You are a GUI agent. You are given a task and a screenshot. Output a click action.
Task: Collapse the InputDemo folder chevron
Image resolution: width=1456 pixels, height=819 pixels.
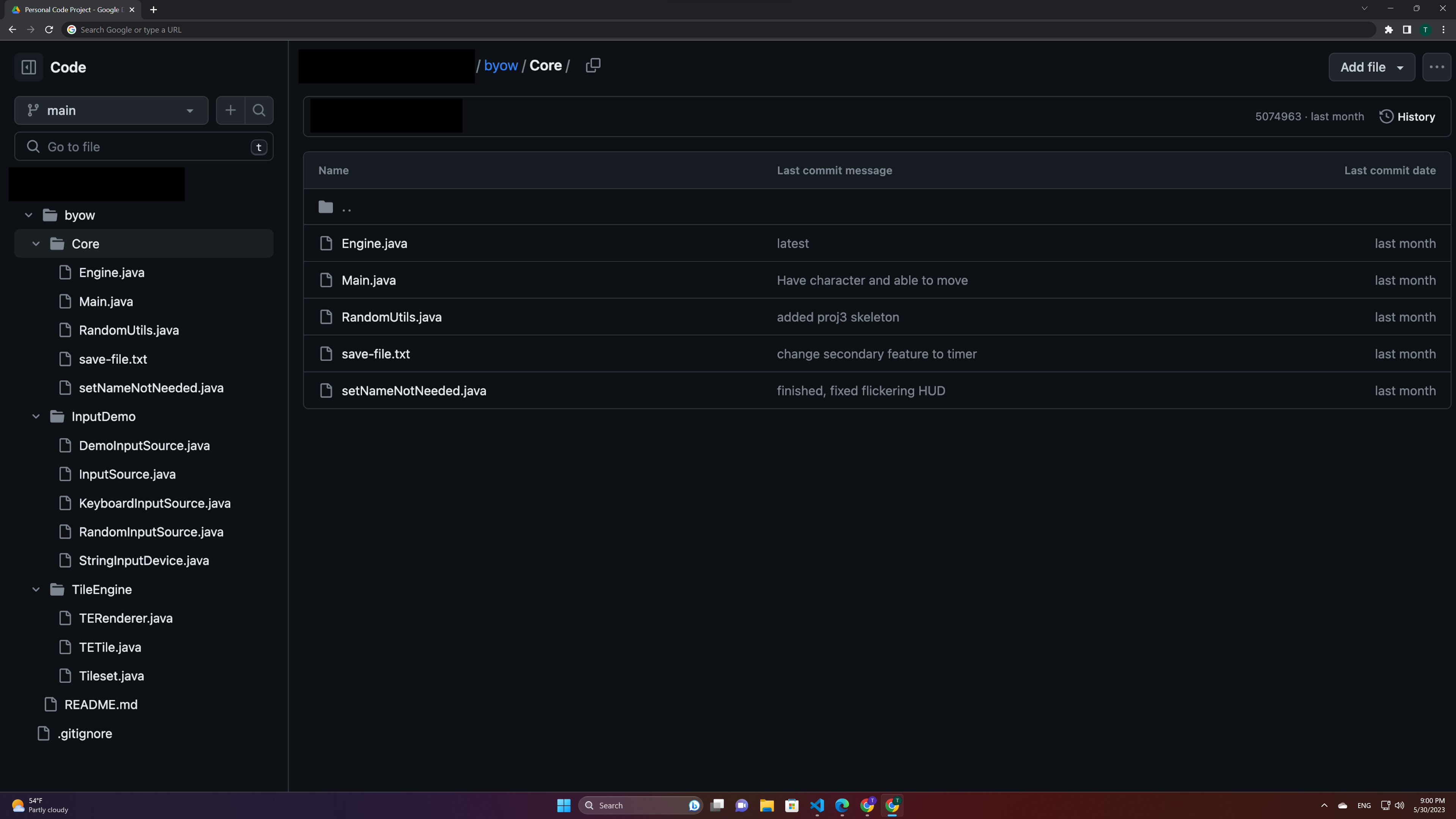click(x=36, y=417)
